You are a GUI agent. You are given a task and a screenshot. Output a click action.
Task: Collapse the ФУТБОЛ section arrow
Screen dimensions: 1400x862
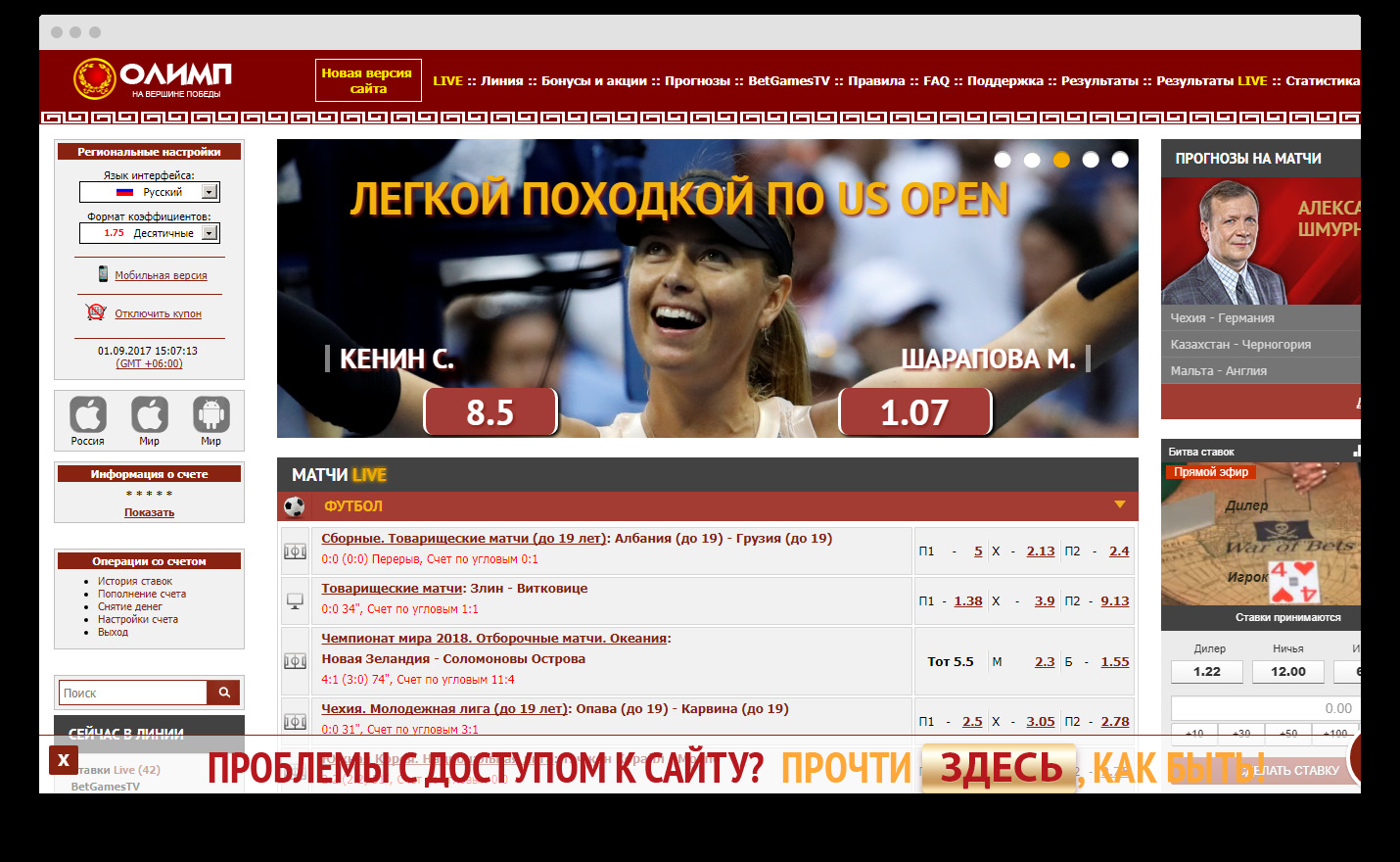click(x=1120, y=504)
